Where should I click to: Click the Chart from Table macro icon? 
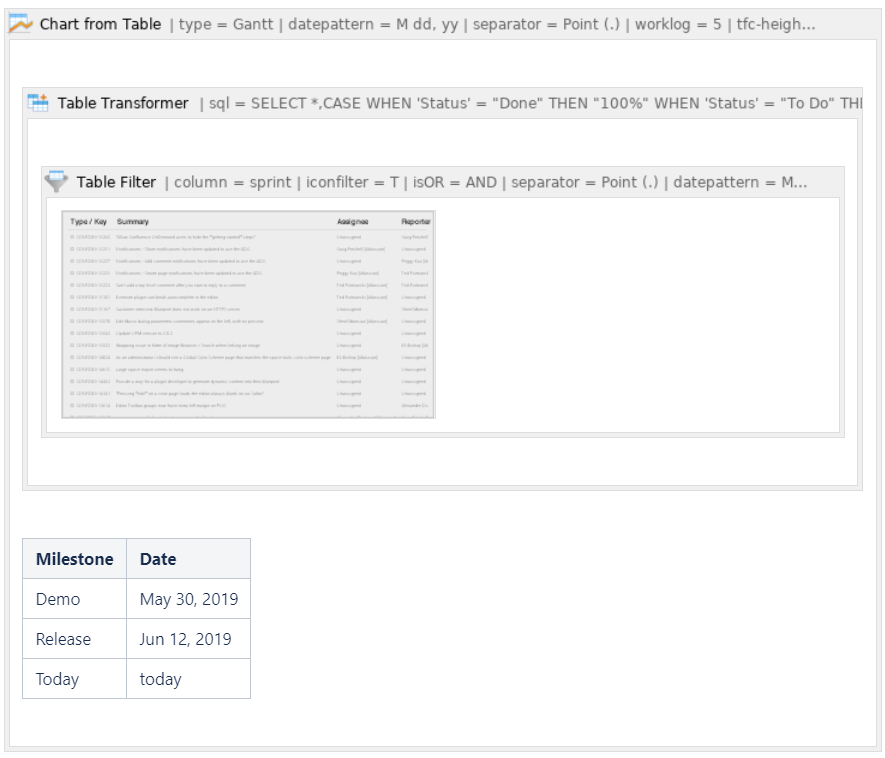point(20,24)
